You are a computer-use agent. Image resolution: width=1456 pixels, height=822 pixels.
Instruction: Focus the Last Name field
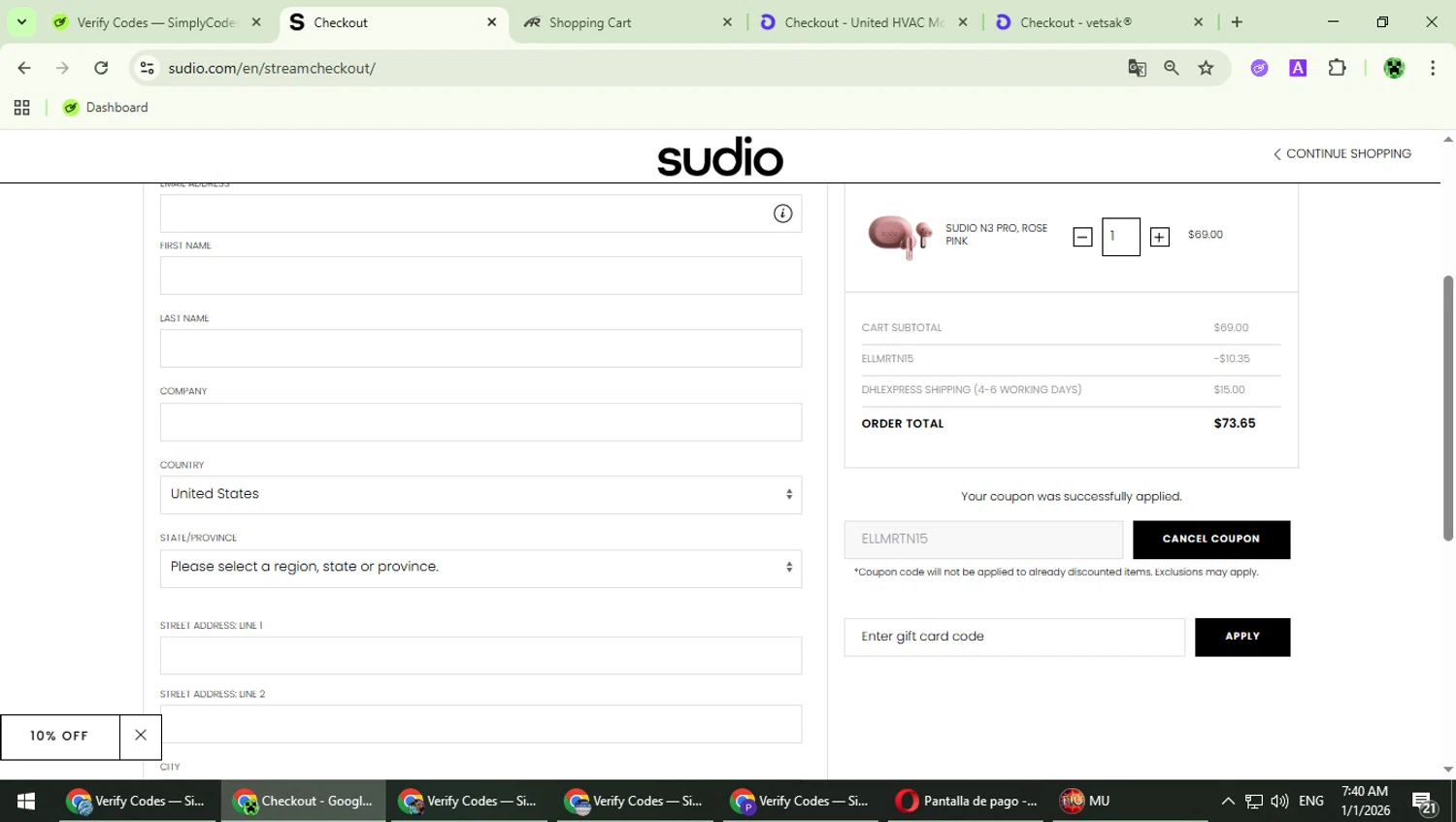tap(480, 348)
